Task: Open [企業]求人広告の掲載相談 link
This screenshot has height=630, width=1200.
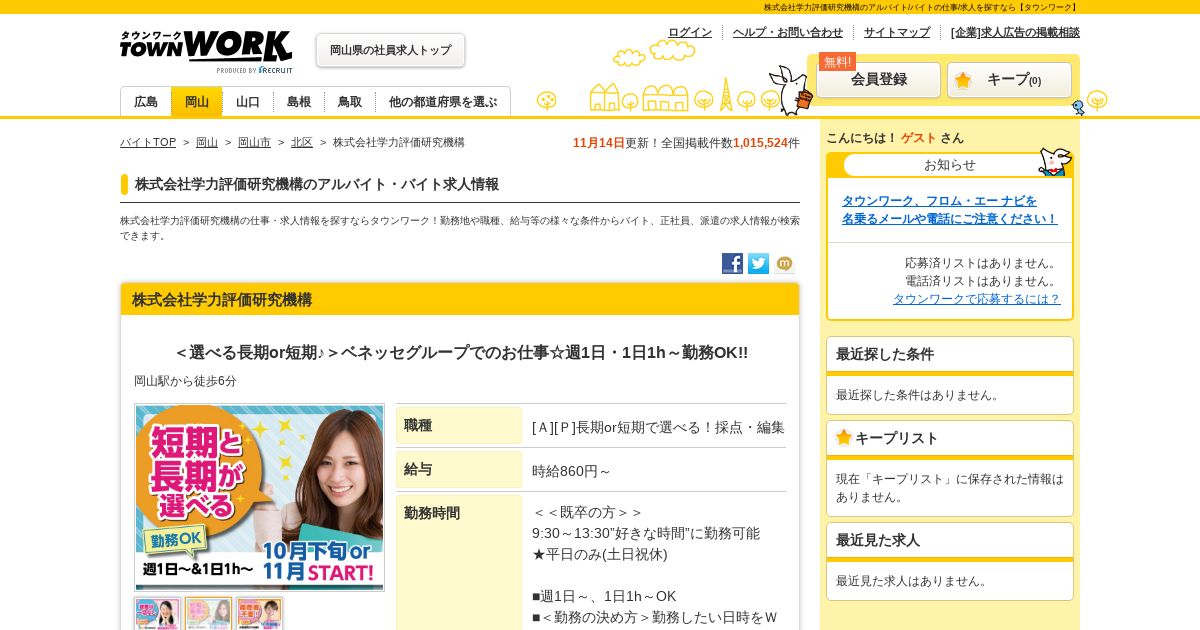Action: (x=1015, y=32)
